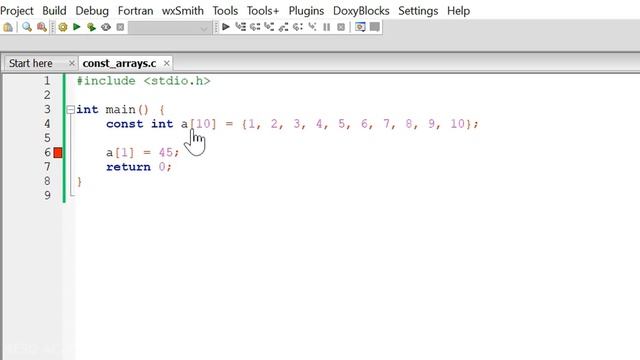The image size is (640, 360).
Task: Click the Run to cursor debugger icon
Action: pyautogui.click(x=240, y=27)
